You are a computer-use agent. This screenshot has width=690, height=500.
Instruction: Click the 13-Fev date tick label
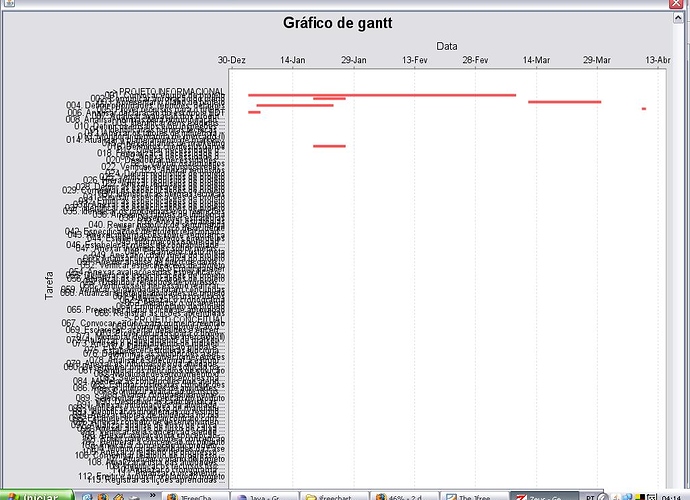[415, 60]
